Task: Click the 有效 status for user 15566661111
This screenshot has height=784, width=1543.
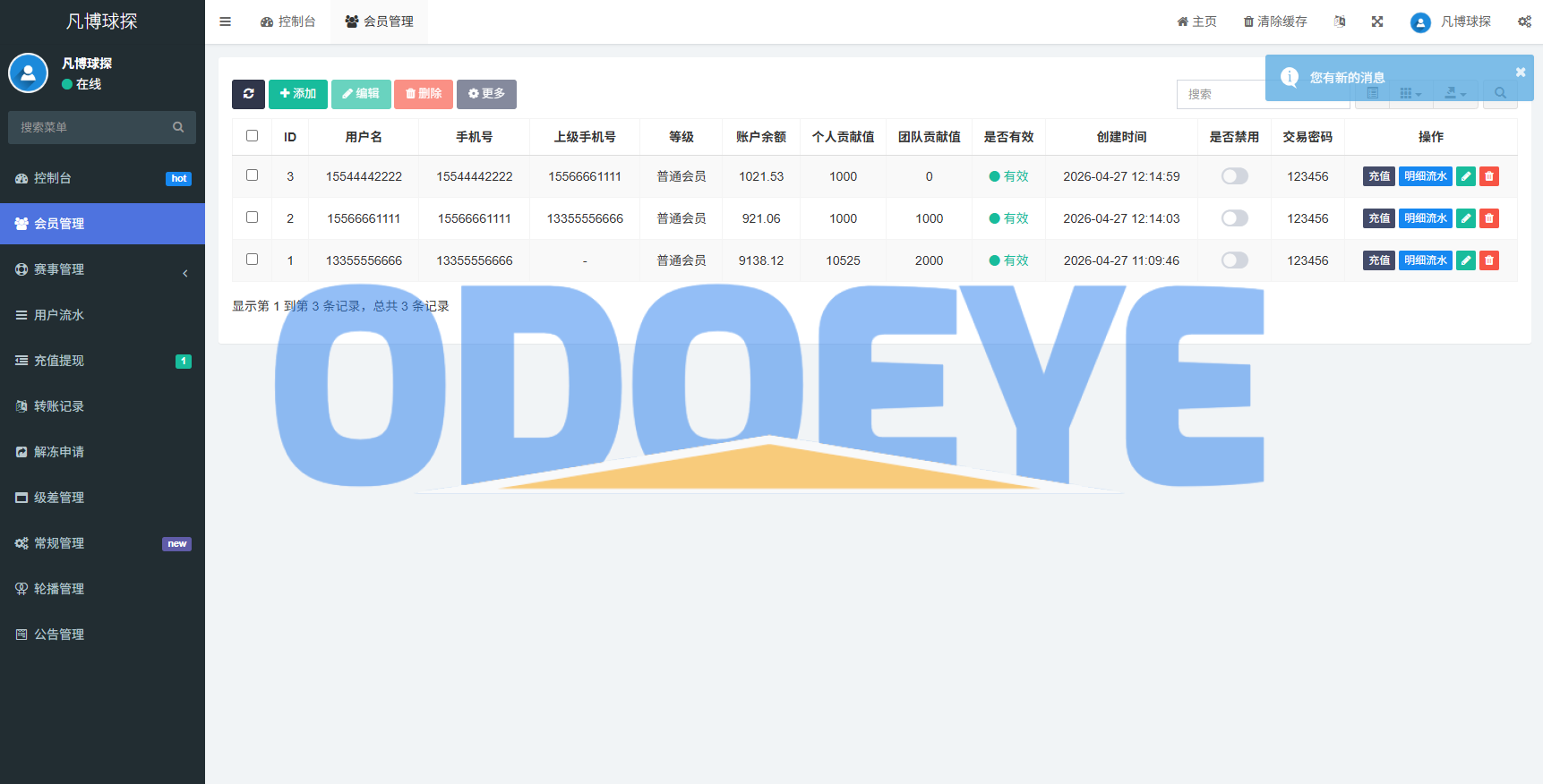Action: [1008, 218]
